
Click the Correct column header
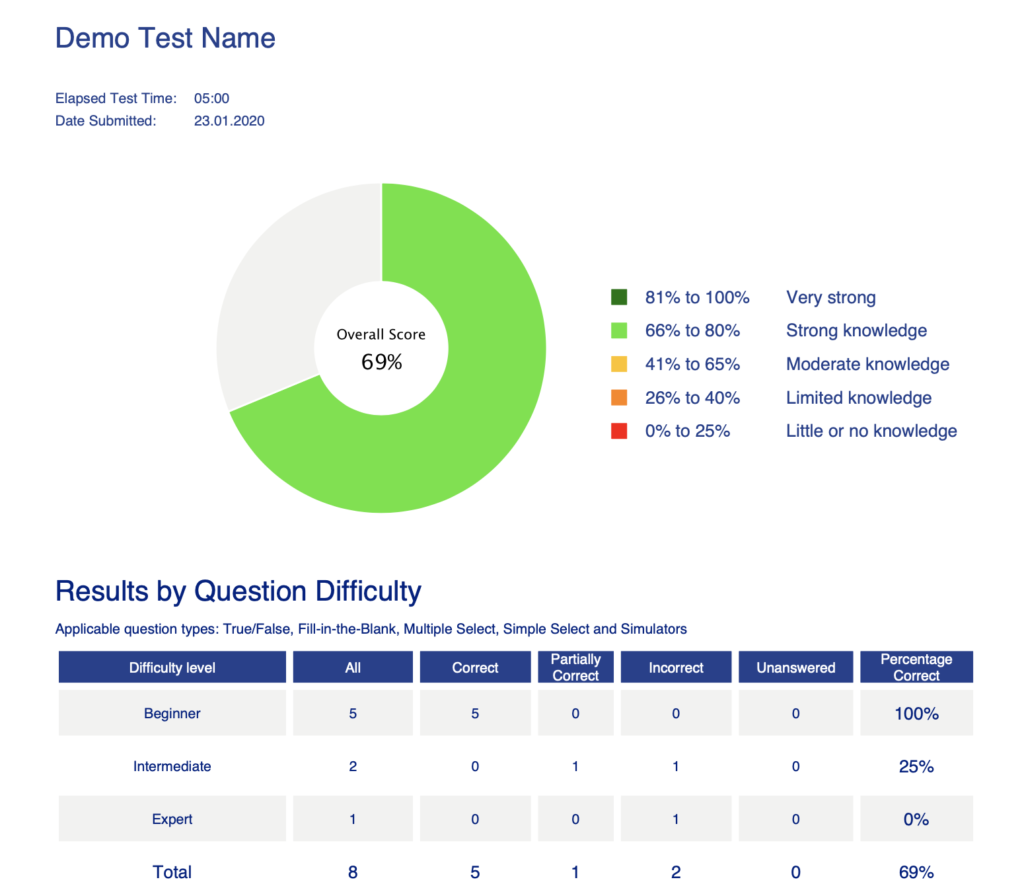click(475, 667)
